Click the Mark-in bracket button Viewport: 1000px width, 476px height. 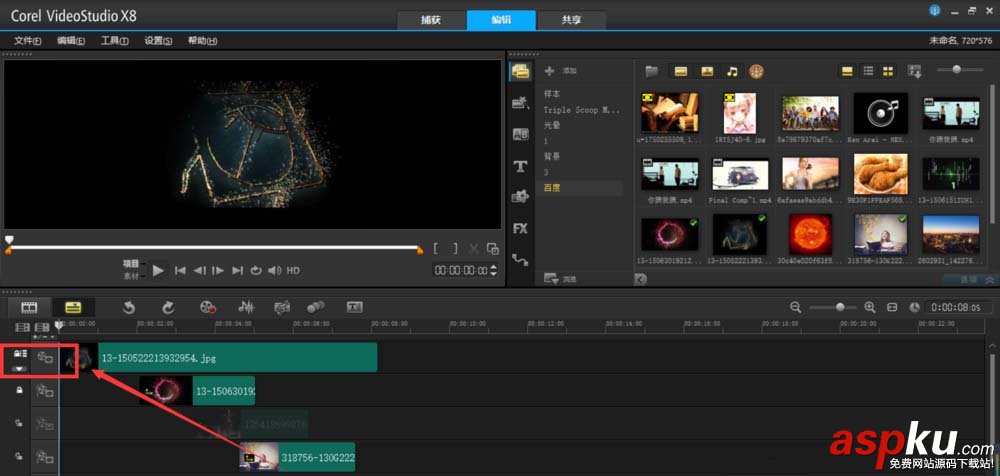coord(436,249)
